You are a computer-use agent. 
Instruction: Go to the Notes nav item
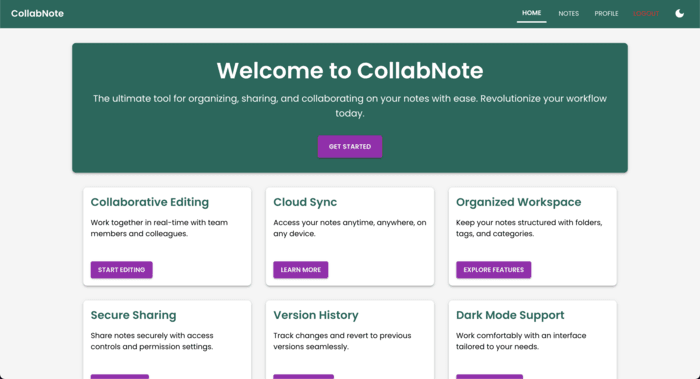[x=568, y=13]
